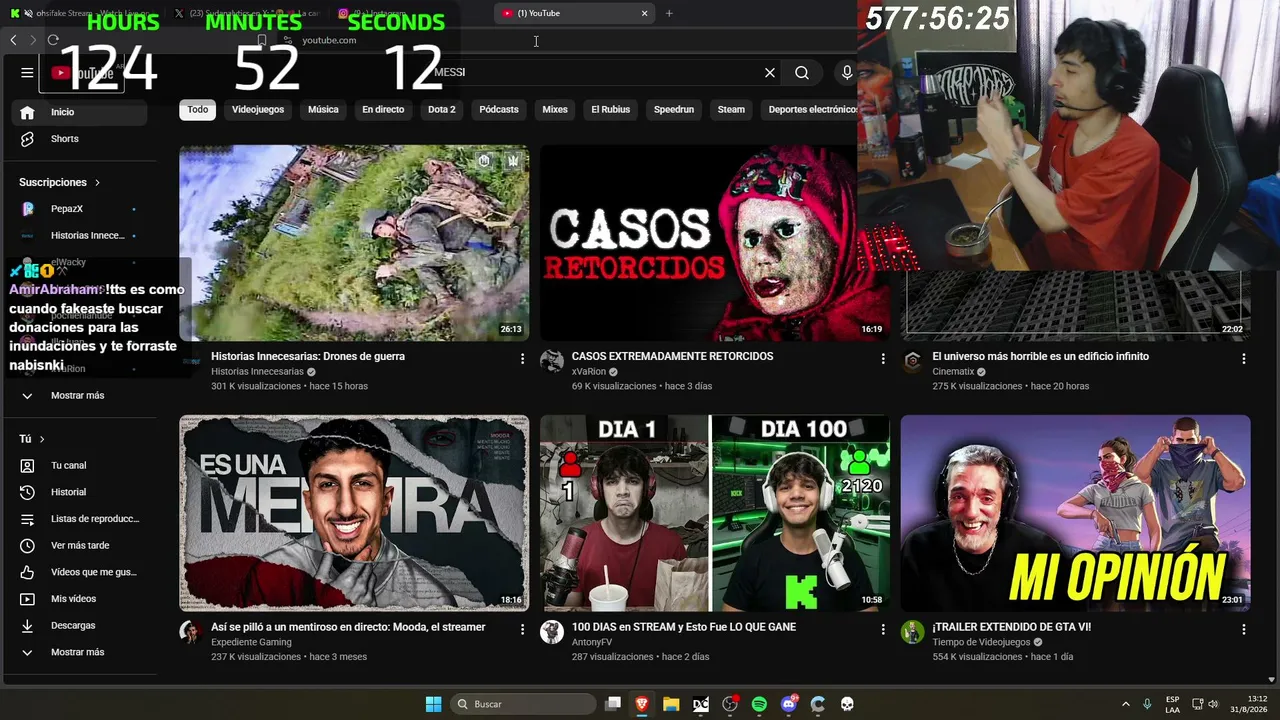Open xVaRion channel avatar
The width and height of the screenshot is (1280, 720).
(x=552, y=361)
